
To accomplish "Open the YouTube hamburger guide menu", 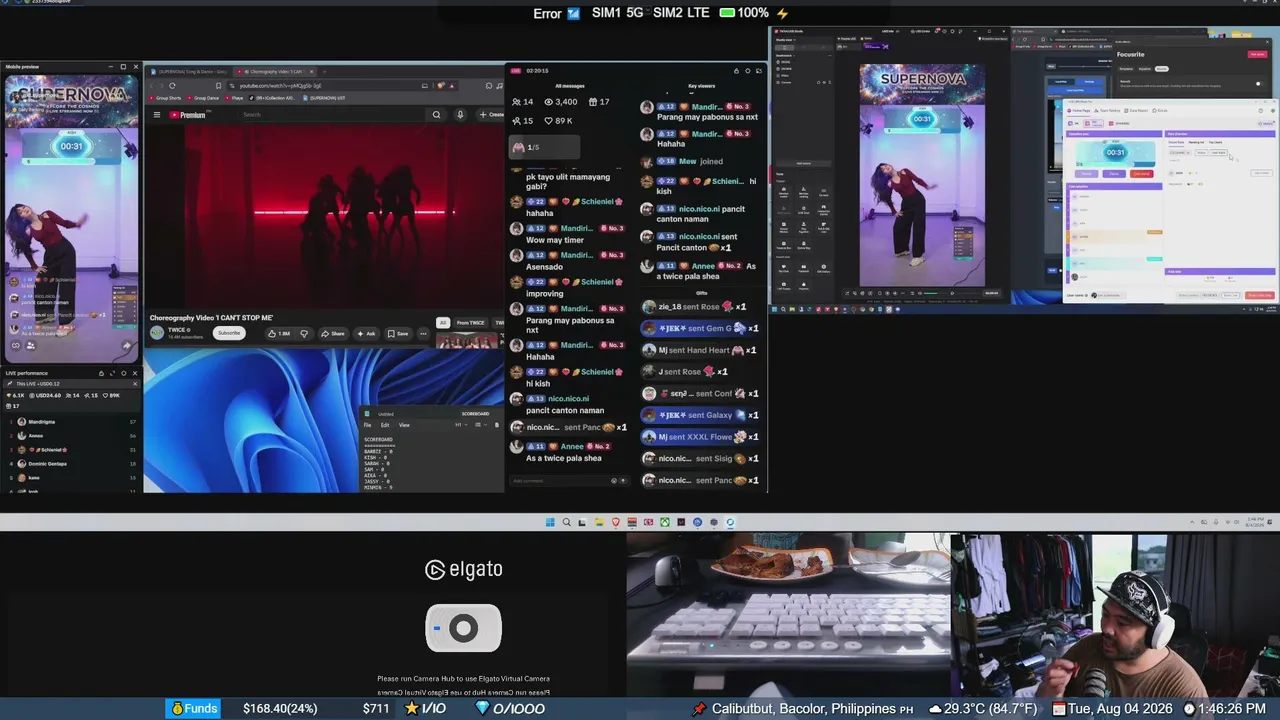I will [x=157, y=115].
